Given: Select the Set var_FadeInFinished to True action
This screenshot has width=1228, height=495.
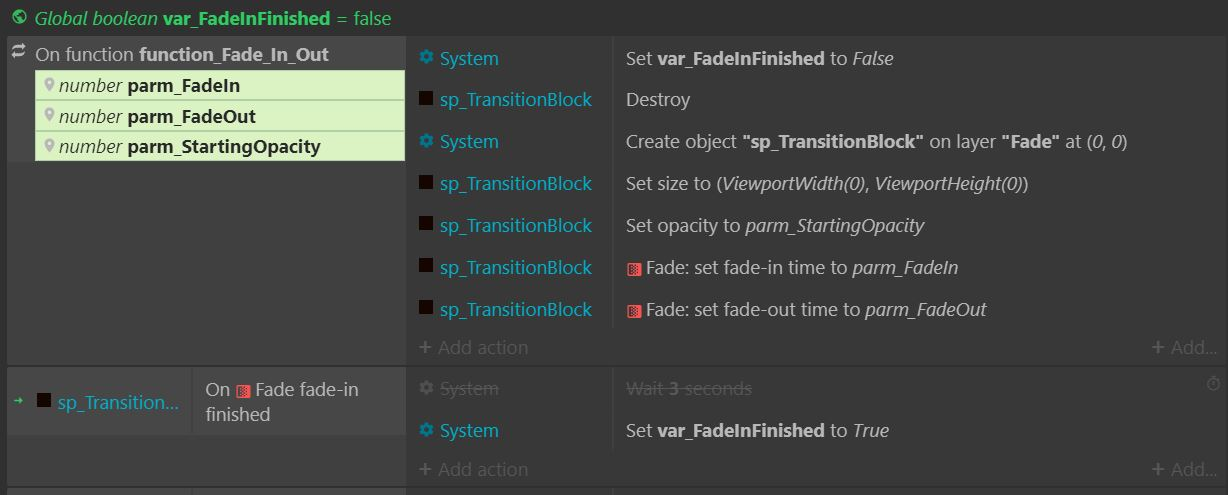Looking at the screenshot, I should tap(757, 431).
